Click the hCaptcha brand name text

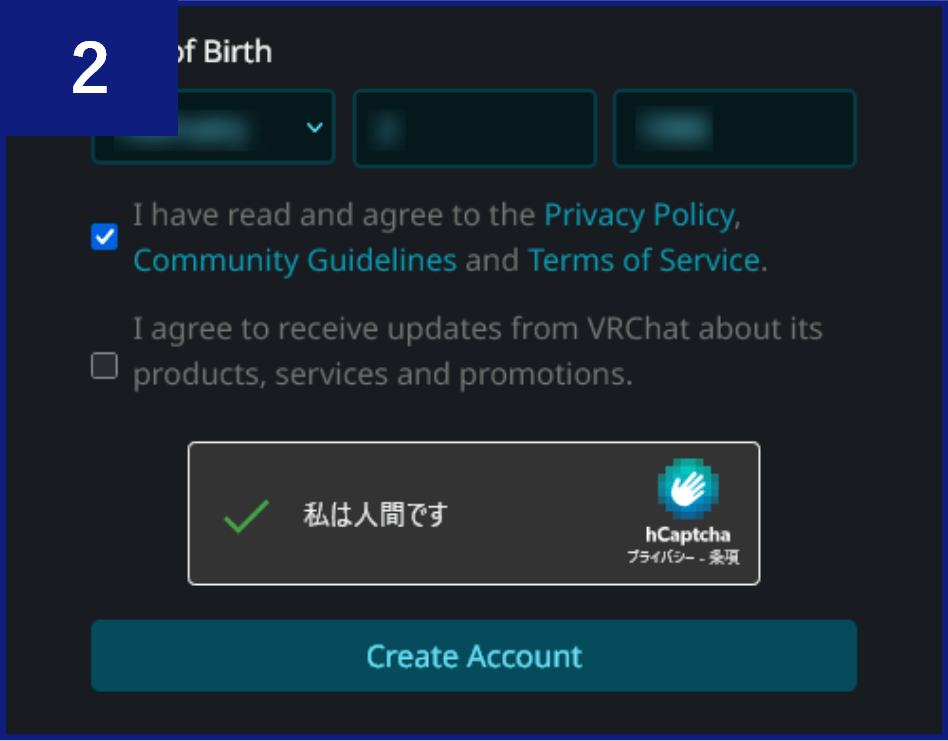pyautogui.click(x=687, y=535)
